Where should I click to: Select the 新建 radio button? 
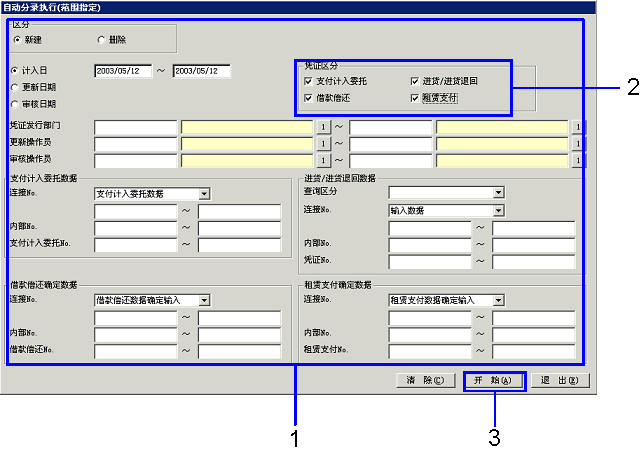(x=17, y=40)
